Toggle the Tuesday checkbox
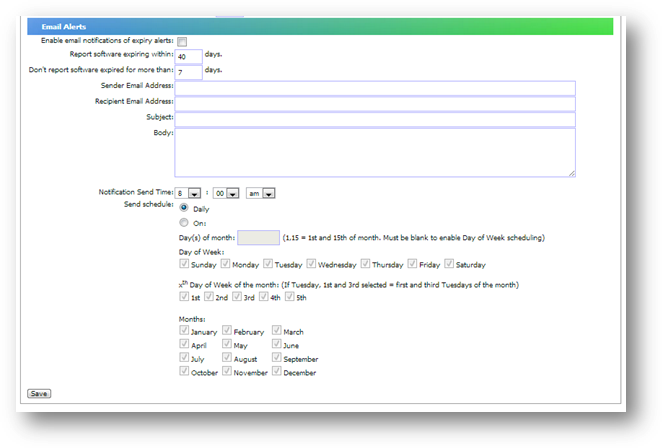The image size is (662, 448). [268, 264]
